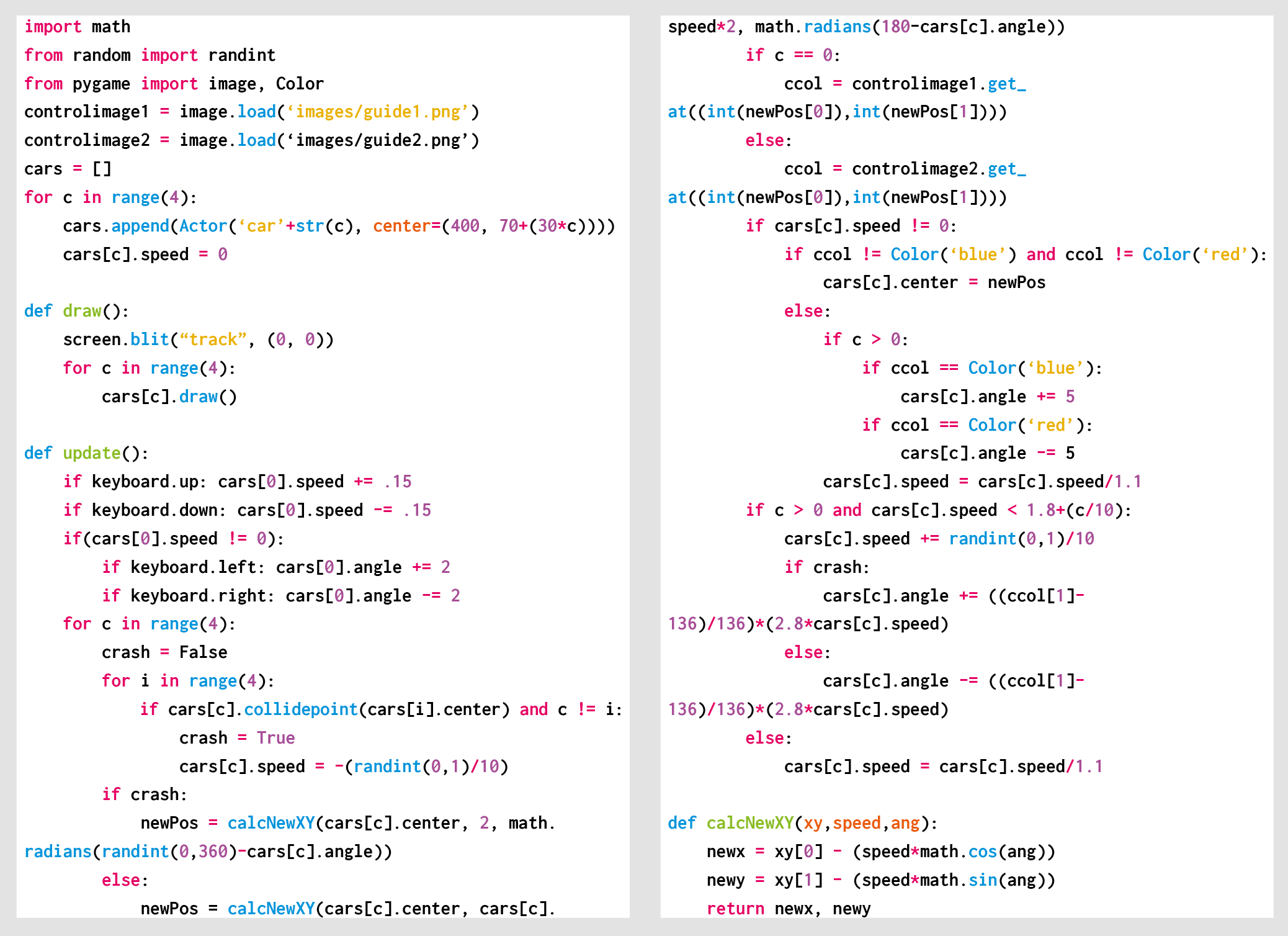This screenshot has height=936, width=1288.
Task: Click the 'crash = False' line
Action: (x=164, y=652)
